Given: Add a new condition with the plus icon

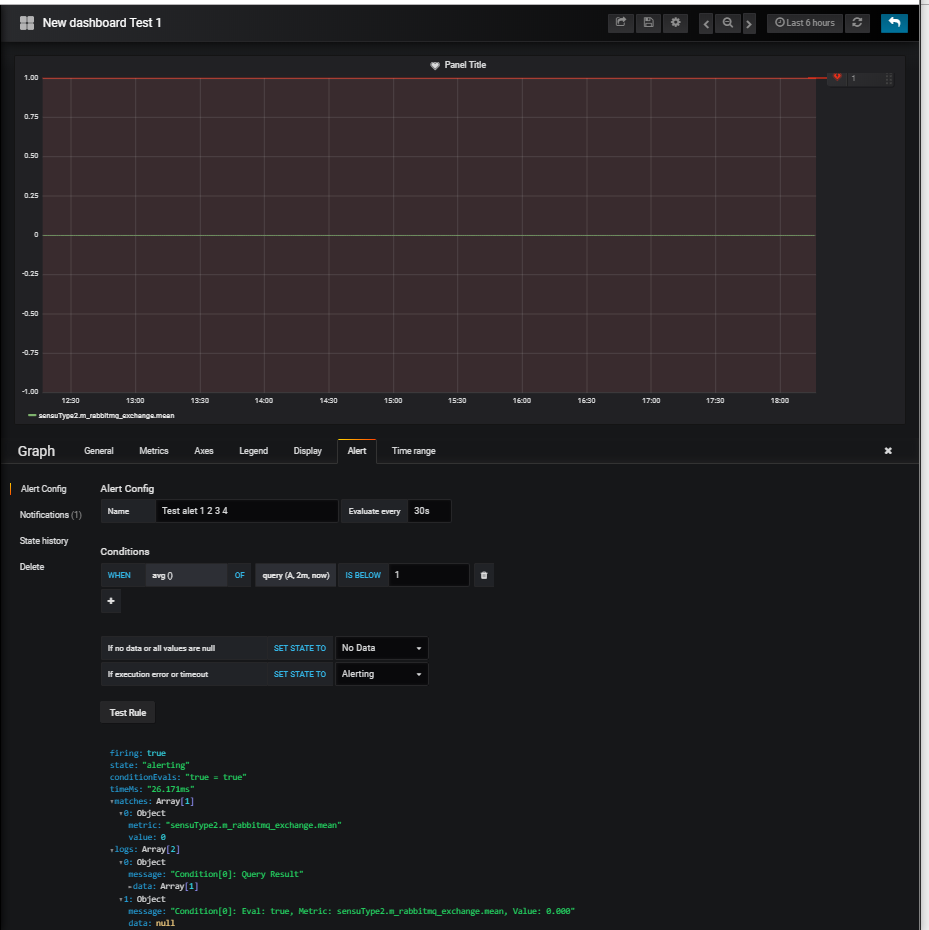Looking at the screenshot, I should (x=110, y=601).
